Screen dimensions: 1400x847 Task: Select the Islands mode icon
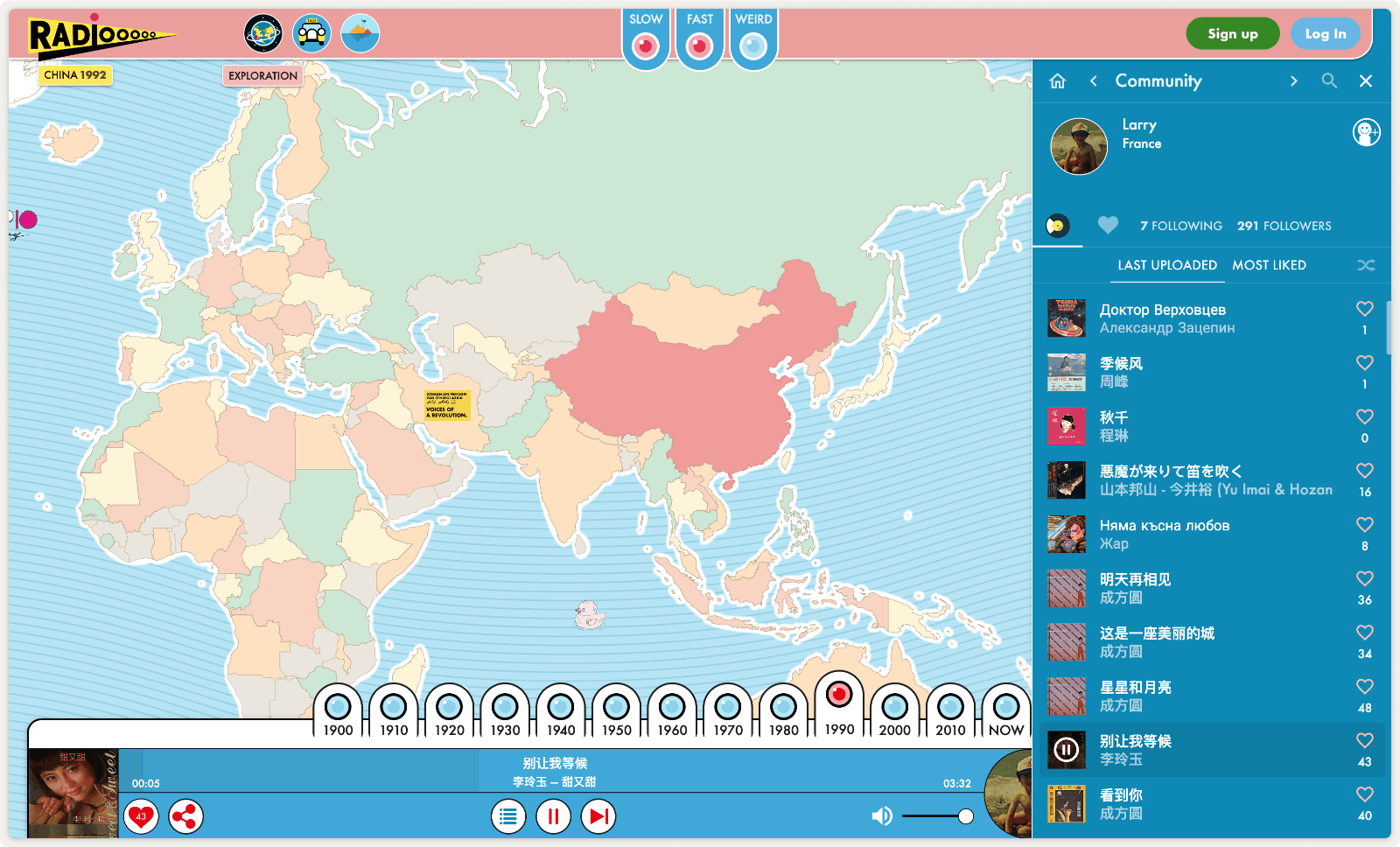click(360, 34)
